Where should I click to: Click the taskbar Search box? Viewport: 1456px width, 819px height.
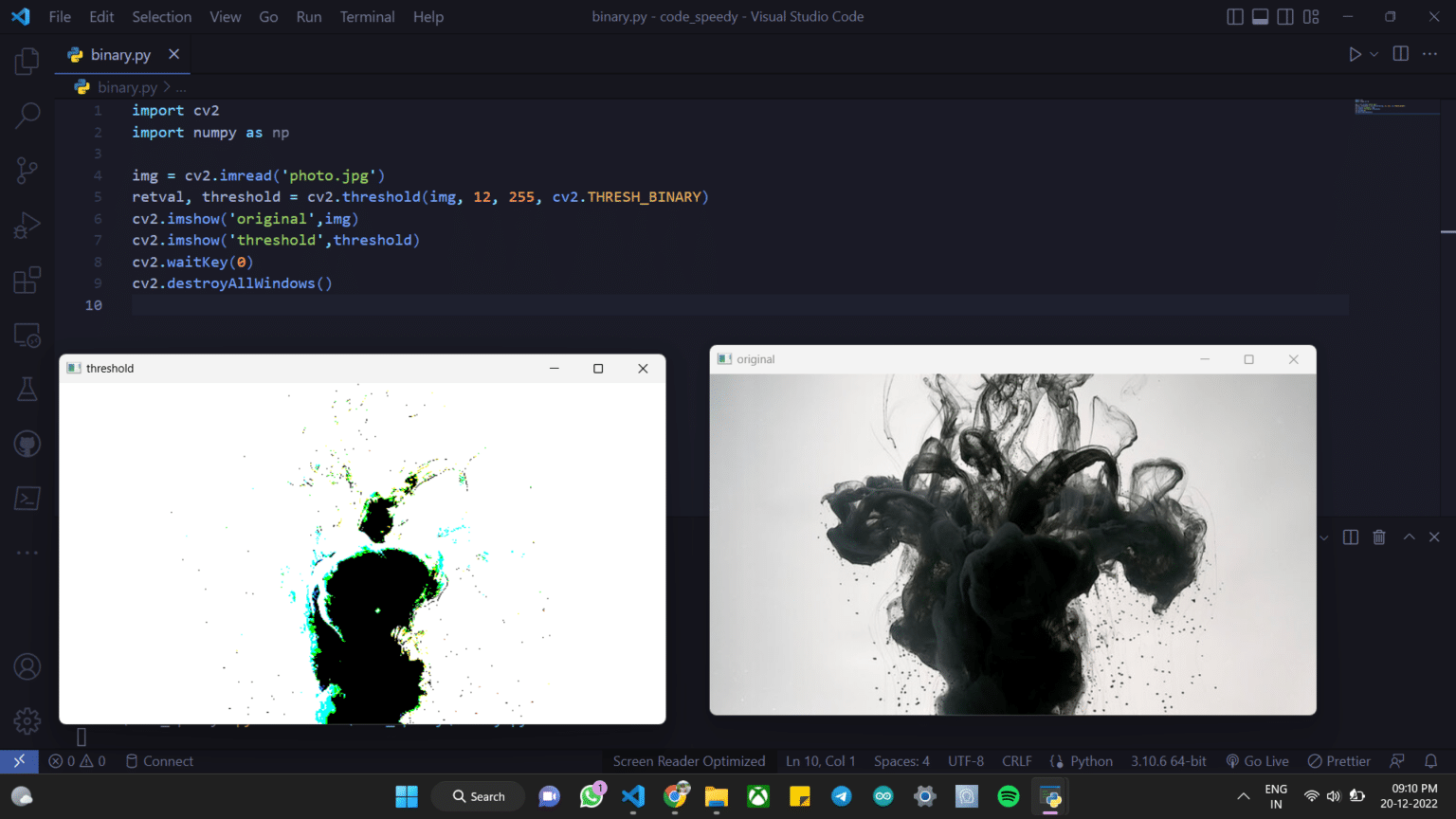click(x=480, y=796)
